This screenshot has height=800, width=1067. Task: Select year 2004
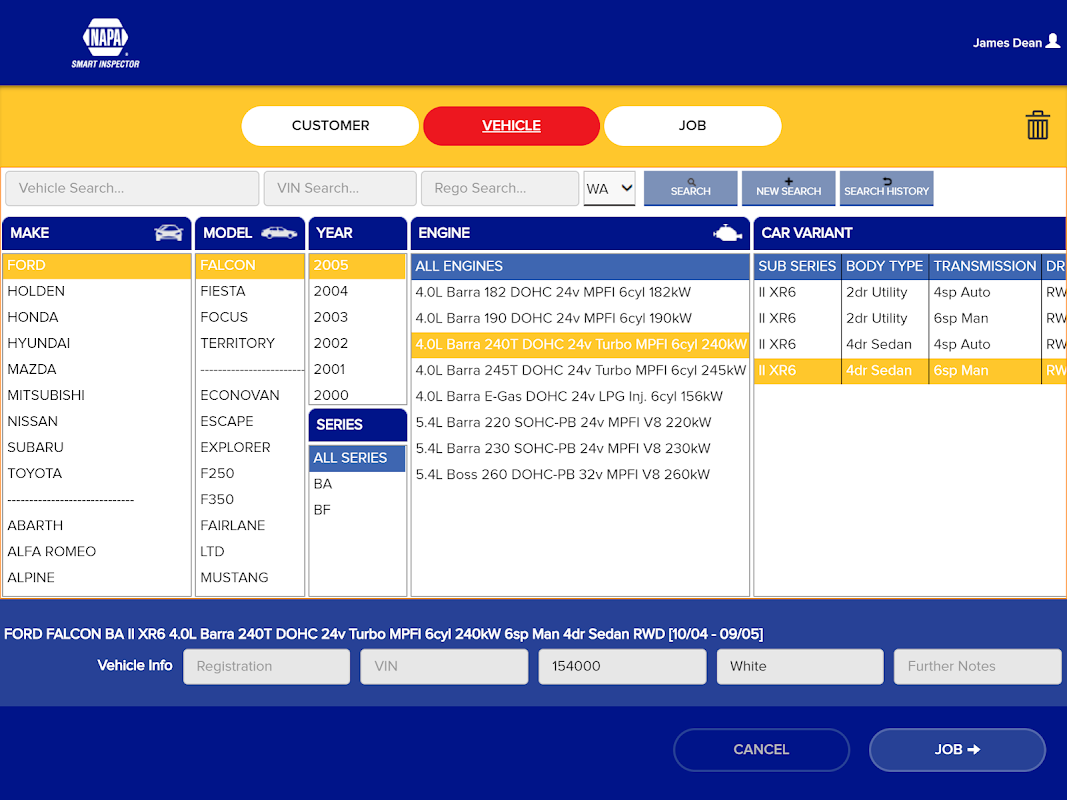pyautogui.click(x=357, y=291)
